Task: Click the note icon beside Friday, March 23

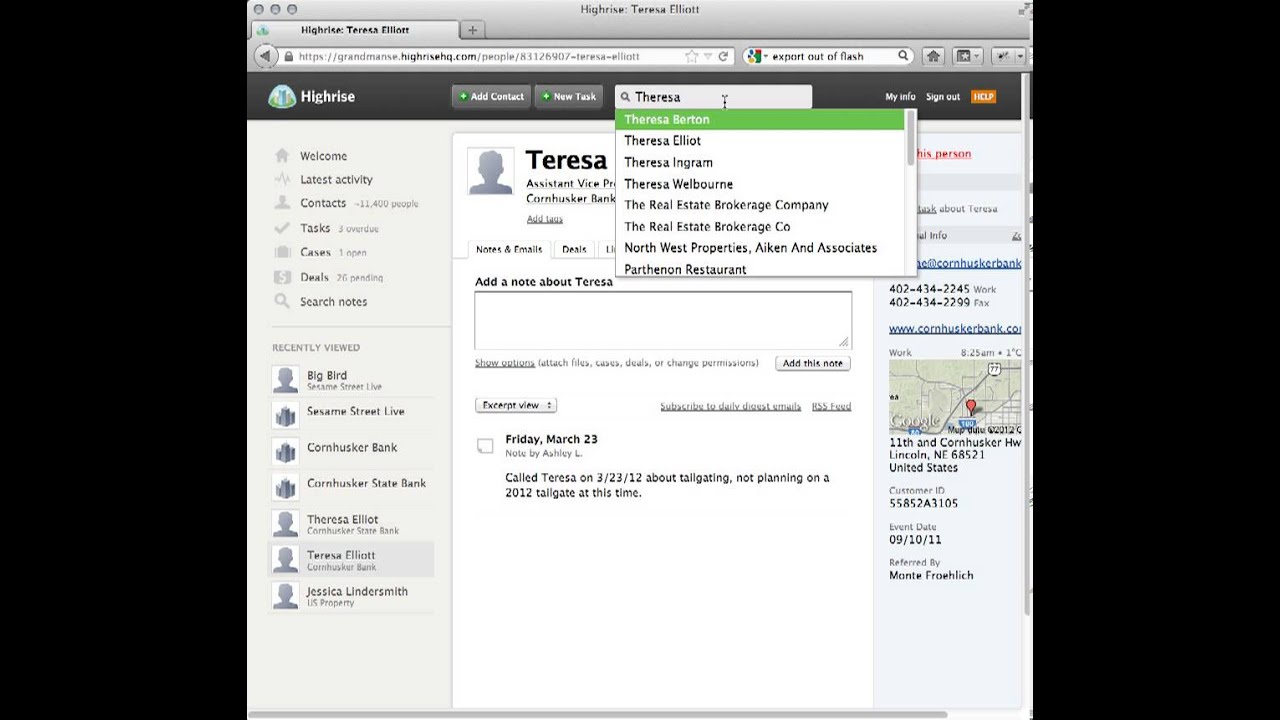Action: pyautogui.click(x=485, y=446)
